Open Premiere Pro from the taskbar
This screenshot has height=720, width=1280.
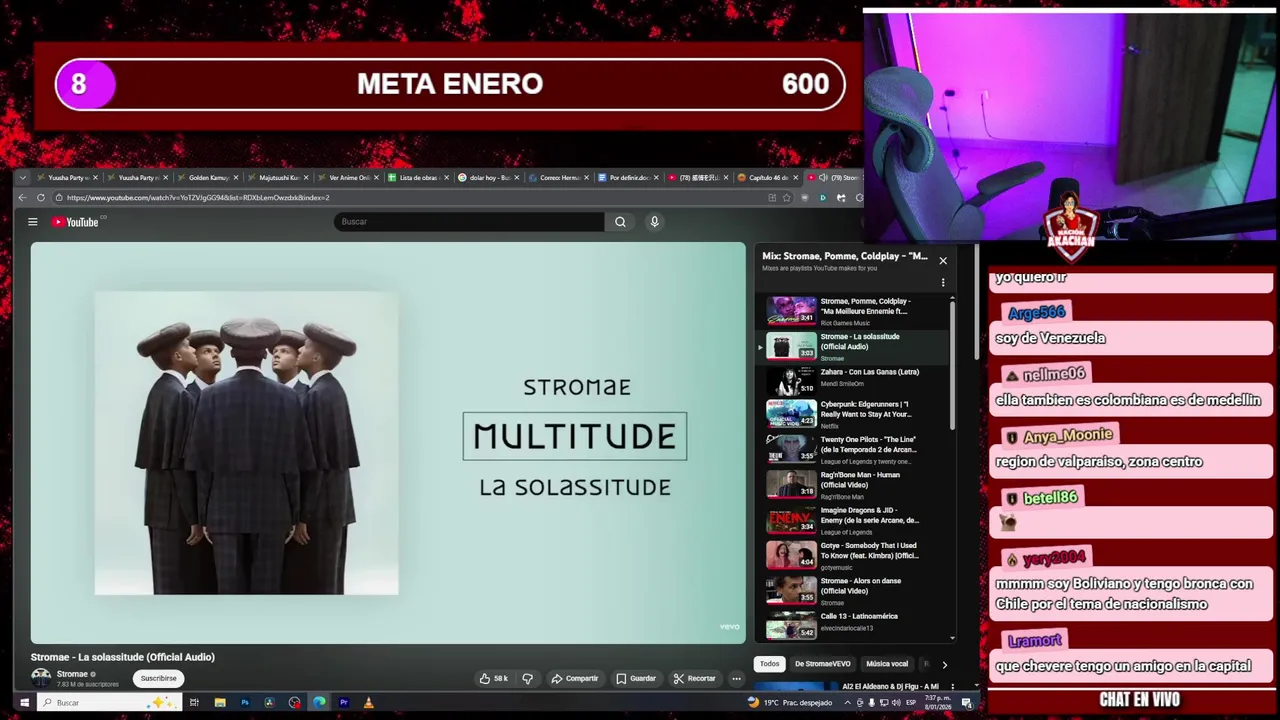click(344, 703)
